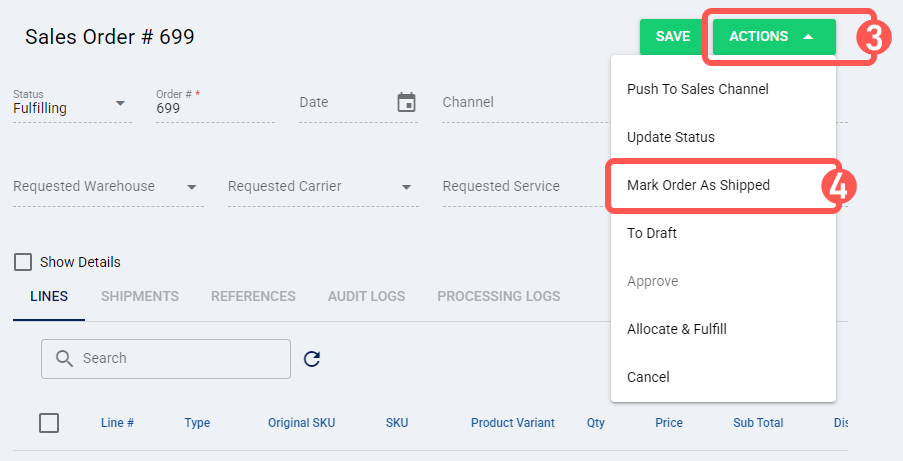
Task: Select Update Status from Actions menu
Action: (x=723, y=137)
